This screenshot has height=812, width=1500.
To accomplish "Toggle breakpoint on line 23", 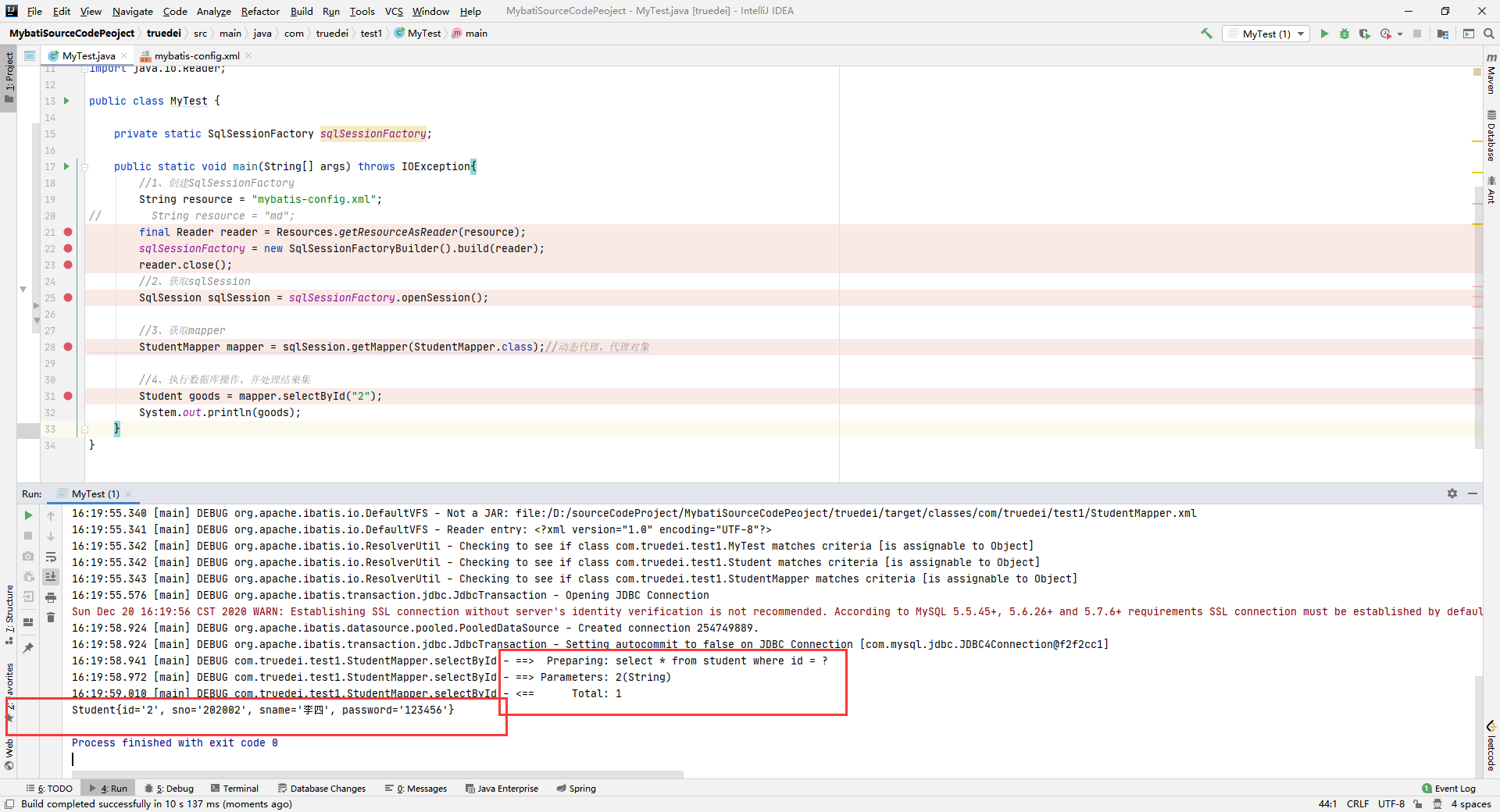I will [x=68, y=265].
